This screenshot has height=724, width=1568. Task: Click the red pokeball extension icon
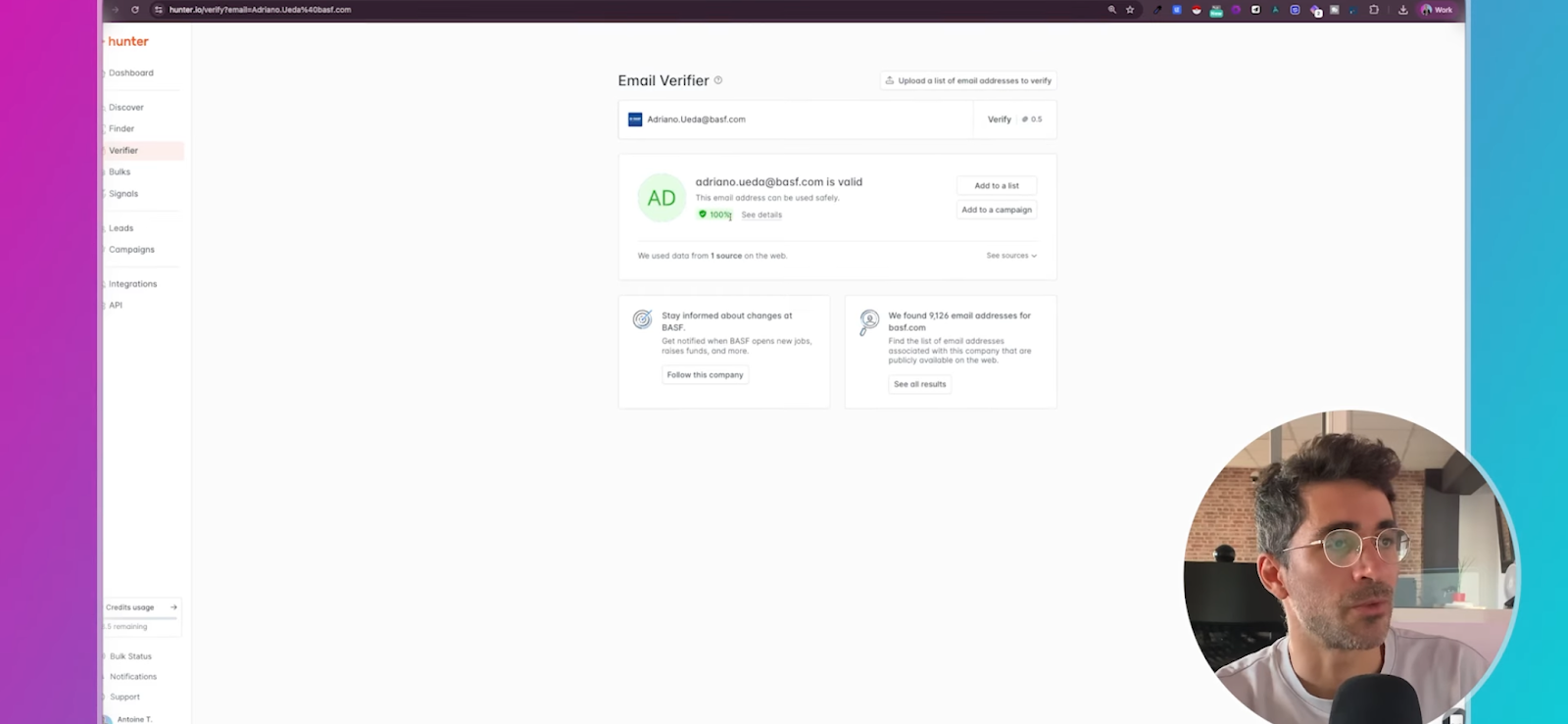tap(1197, 10)
